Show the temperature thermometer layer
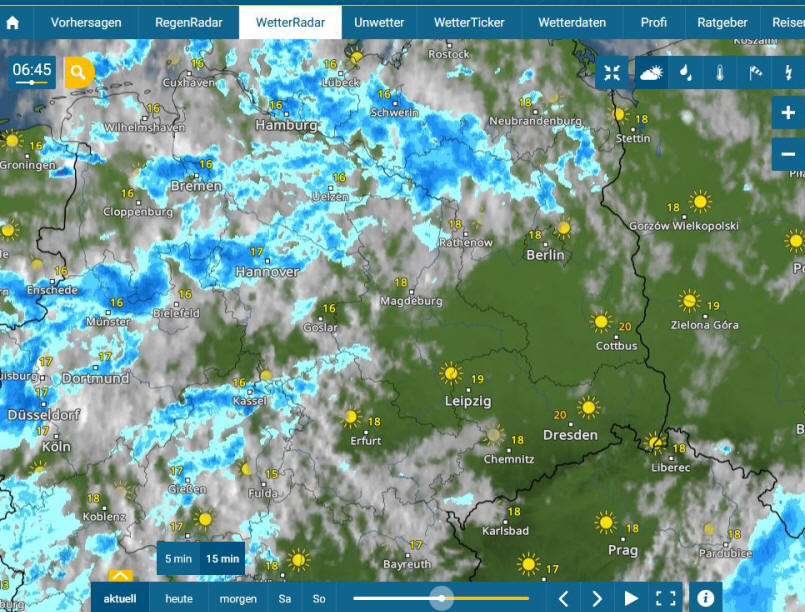This screenshot has height=612, width=805. coord(720,72)
